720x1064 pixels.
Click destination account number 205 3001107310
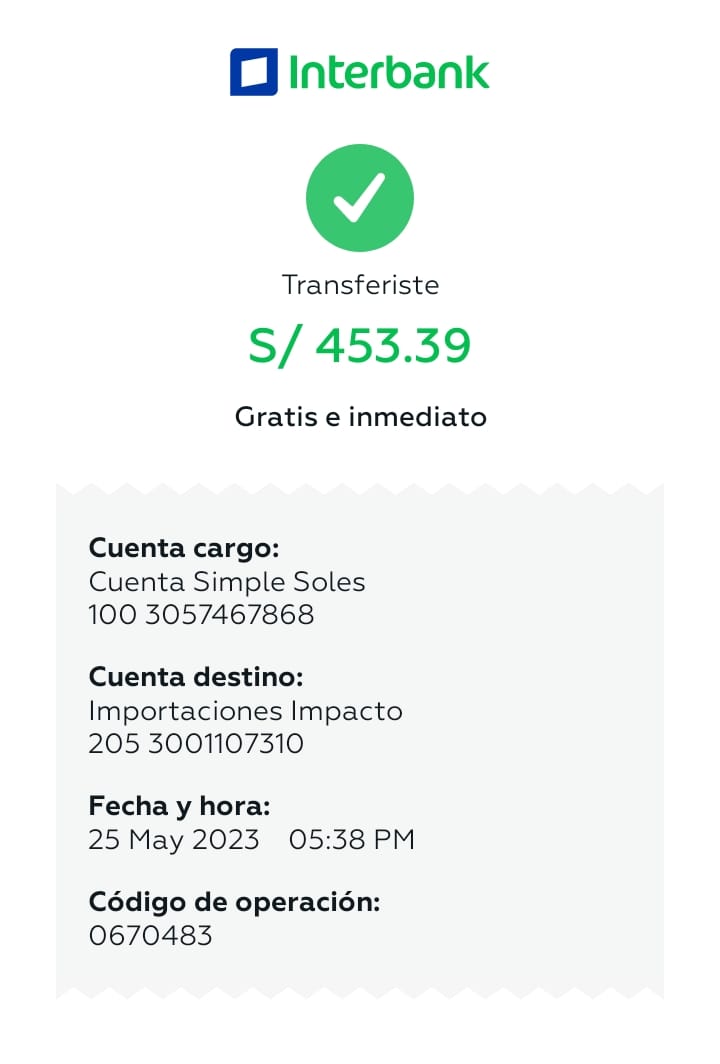[196, 744]
